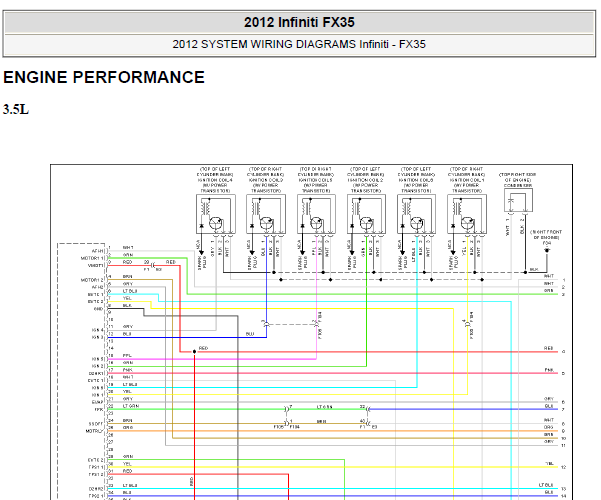Click the "SSOFF" pin label
This screenshot has height=500, width=601.
96,424
